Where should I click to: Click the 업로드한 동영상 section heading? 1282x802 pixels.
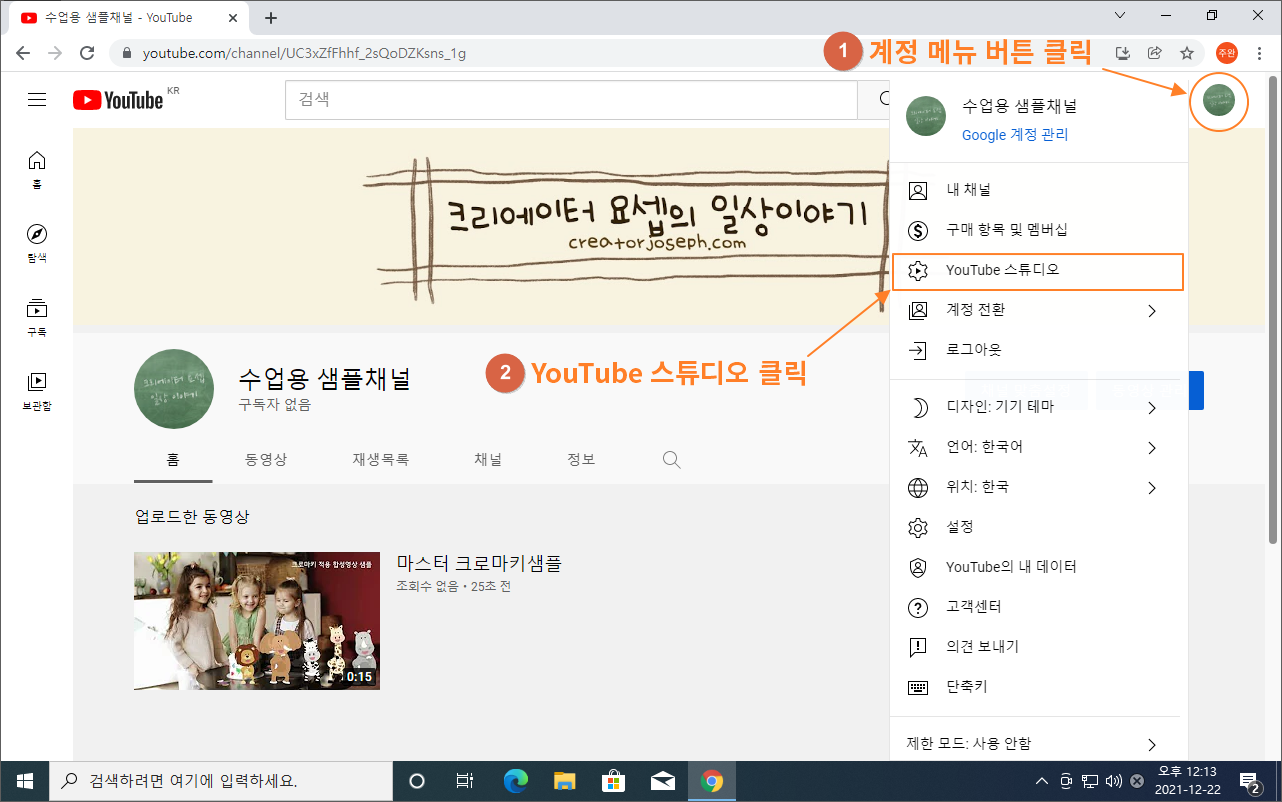192,517
